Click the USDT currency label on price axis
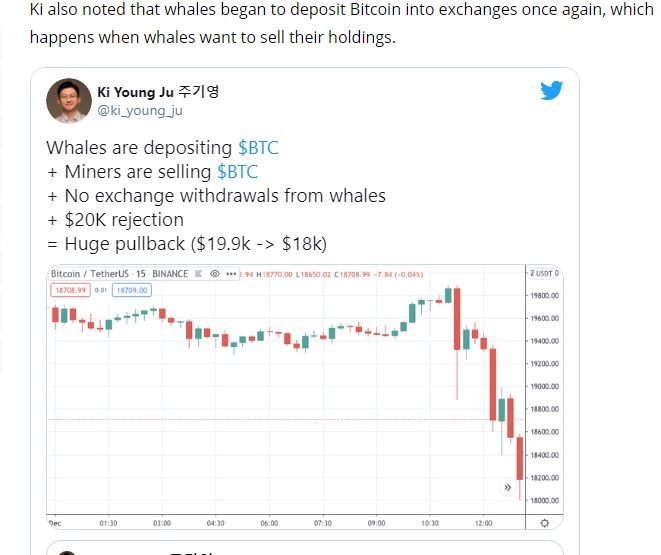 pyautogui.click(x=547, y=273)
